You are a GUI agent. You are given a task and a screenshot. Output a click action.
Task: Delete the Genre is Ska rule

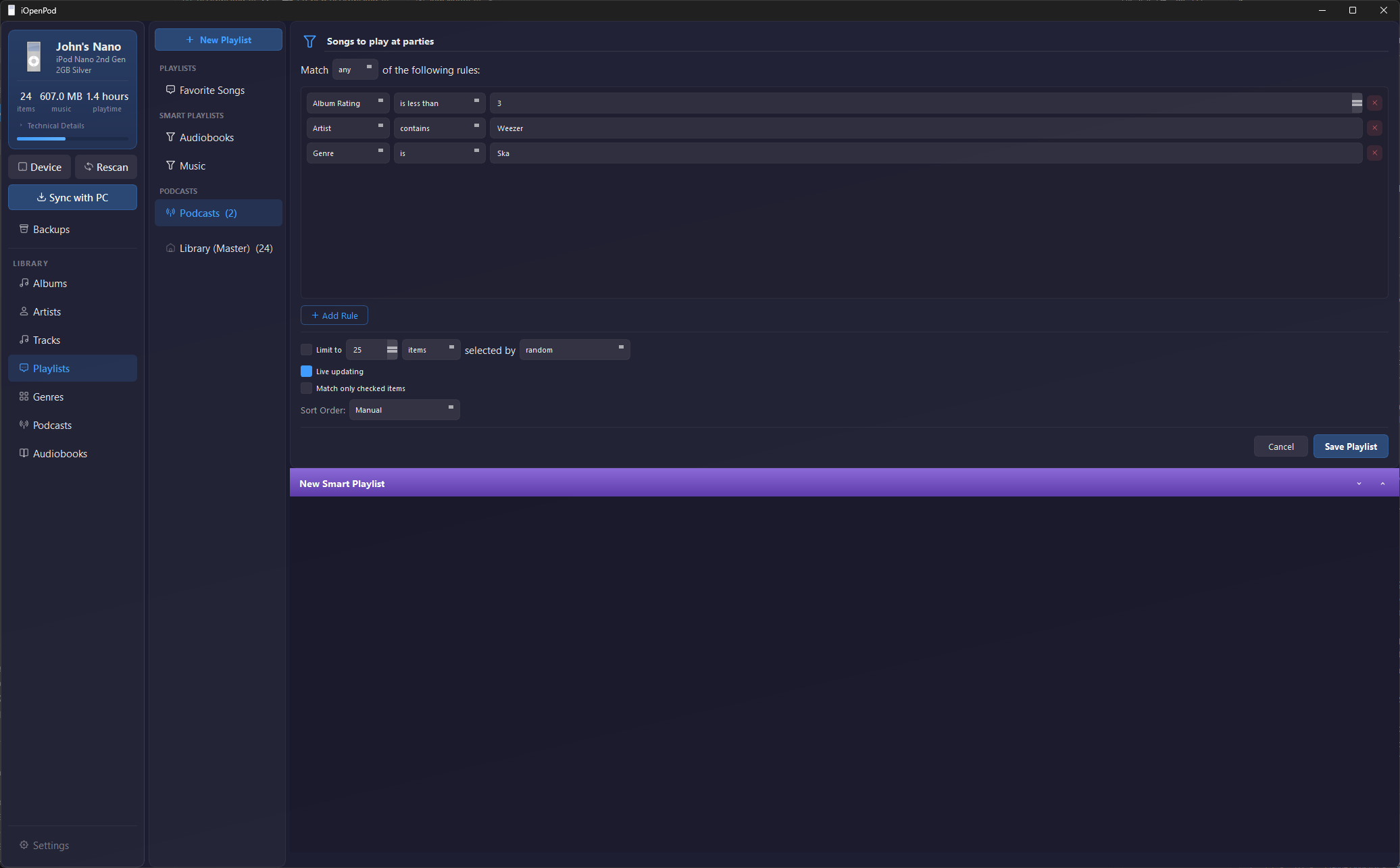(x=1374, y=153)
